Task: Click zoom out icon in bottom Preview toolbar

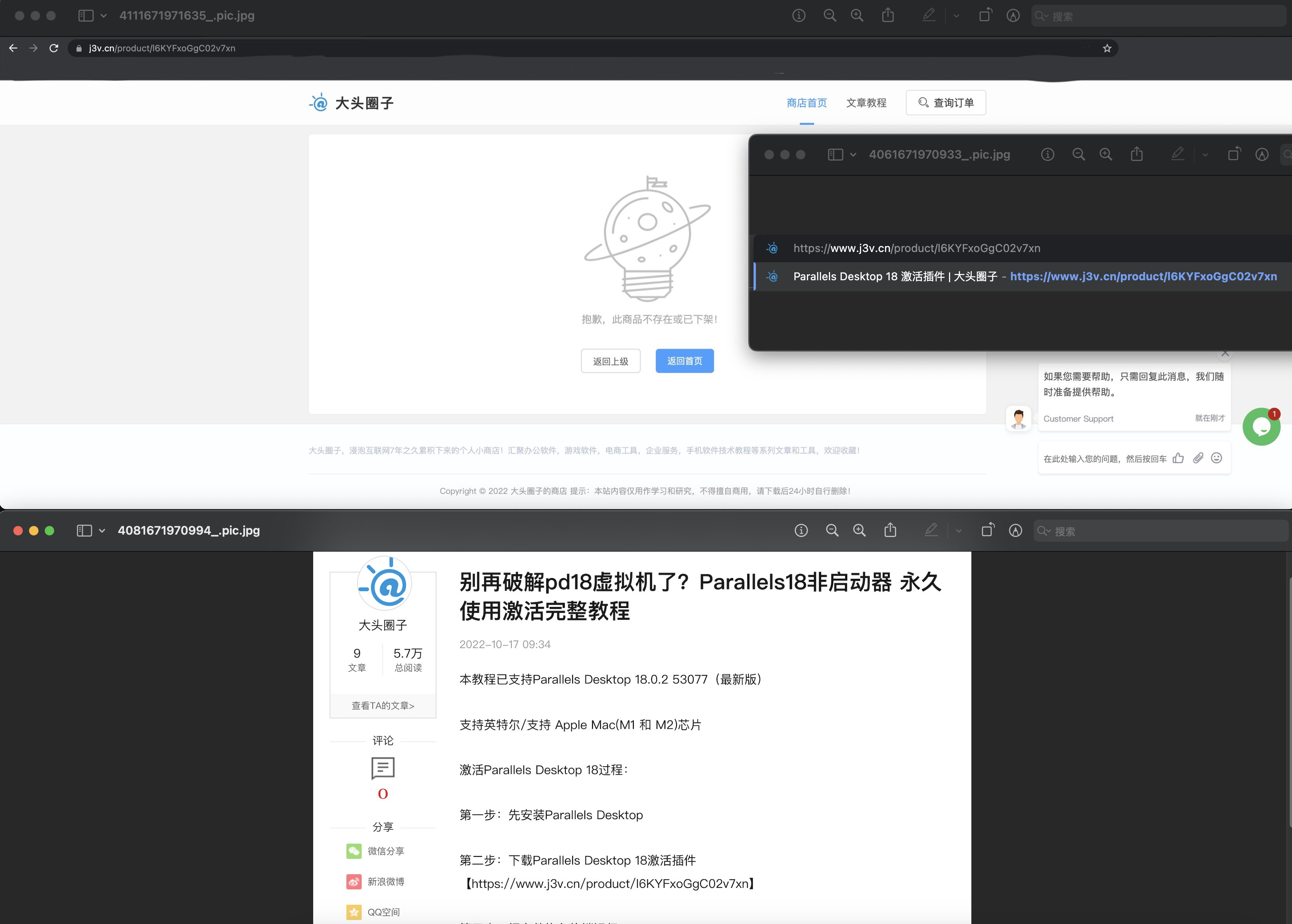Action: click(x=832, y=530)
